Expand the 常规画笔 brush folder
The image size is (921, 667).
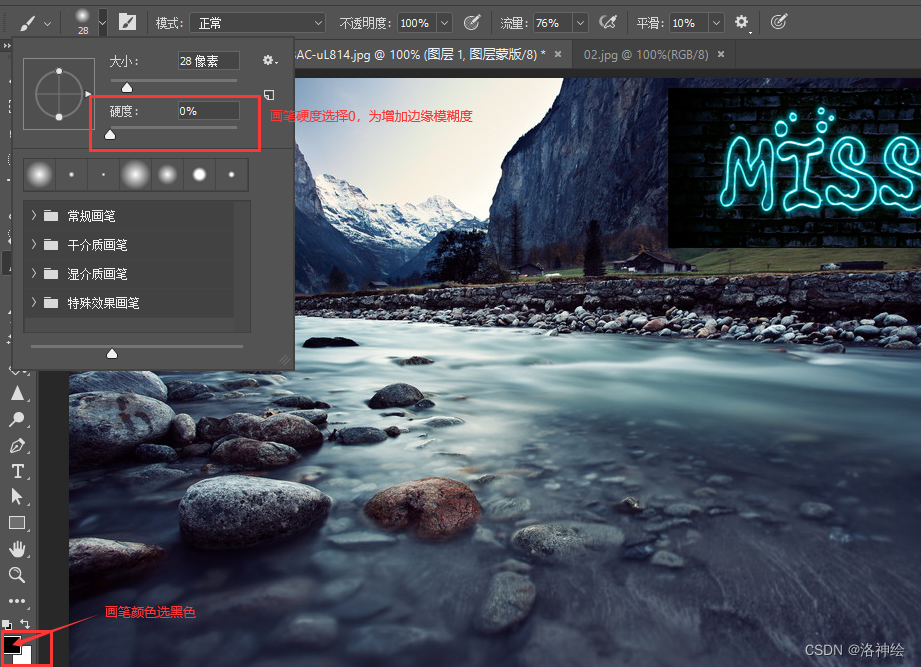33,215
